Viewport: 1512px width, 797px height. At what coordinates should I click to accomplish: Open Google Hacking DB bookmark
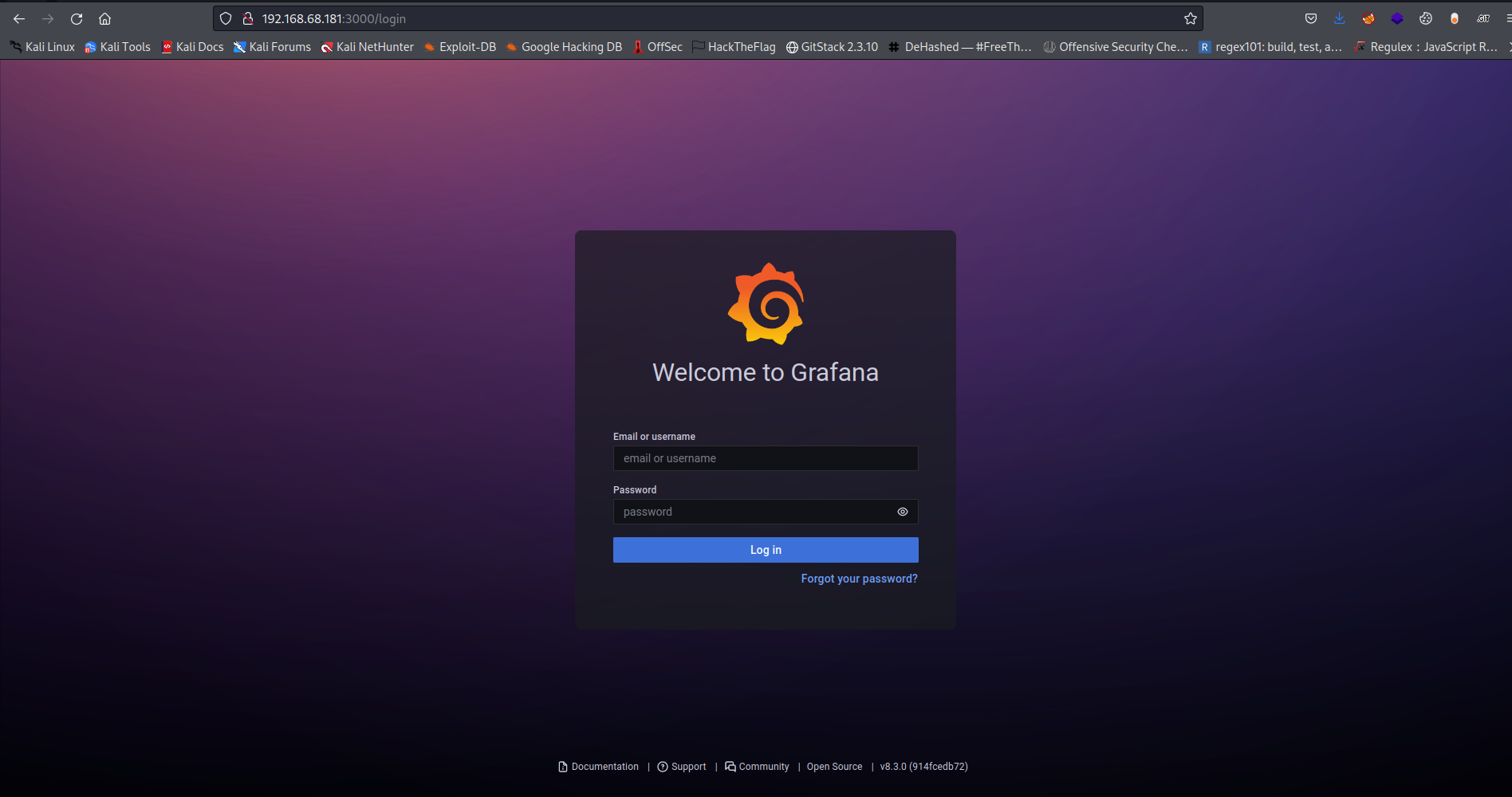point(564,47)
